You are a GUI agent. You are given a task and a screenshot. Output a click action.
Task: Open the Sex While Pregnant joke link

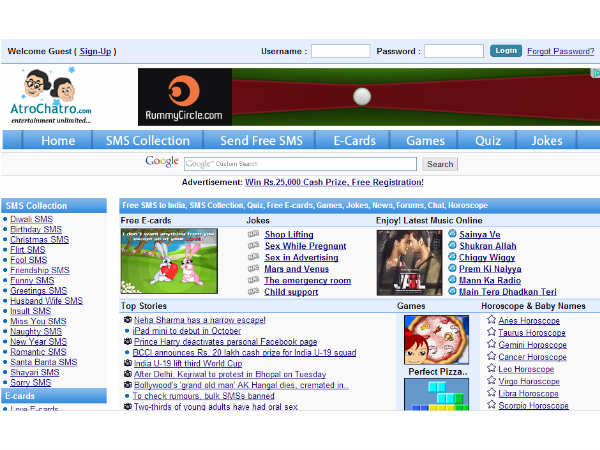[x=305, y=246]
